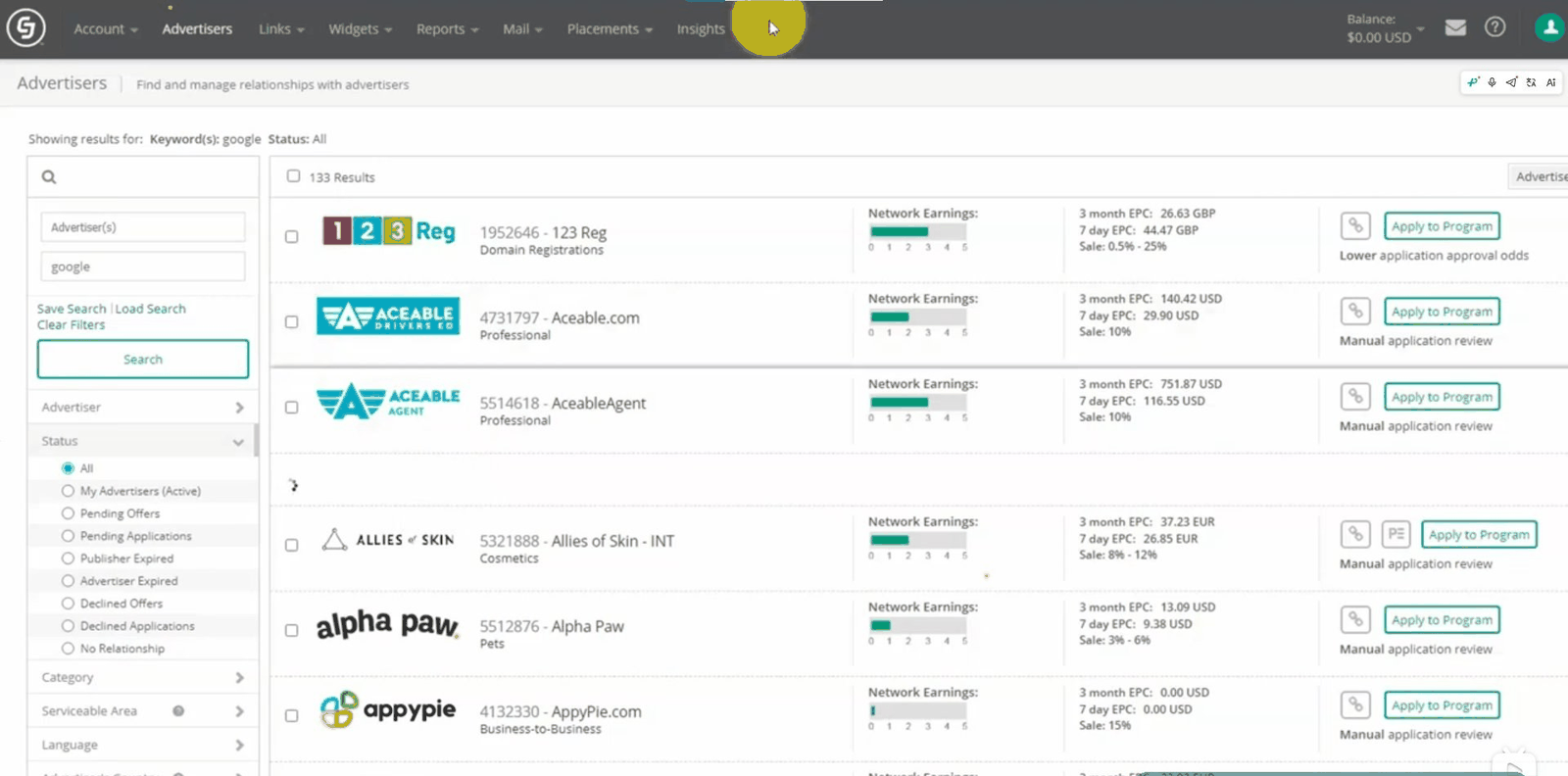The image size is (1568, 776).
Task: Open the appypie logo
Action: click(x=388, y=709)
